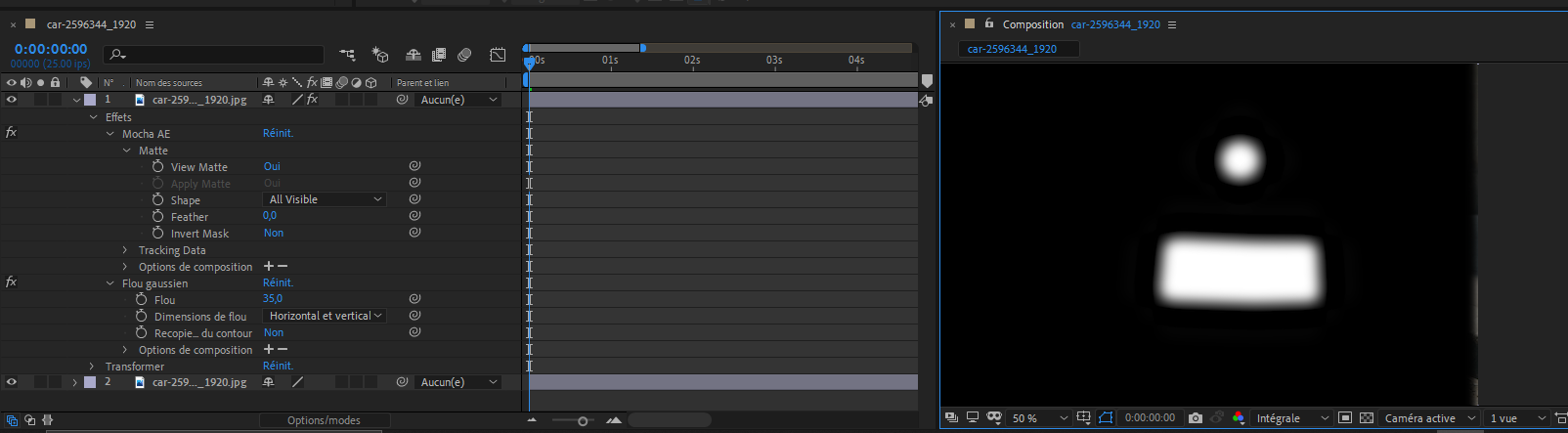The width and height of the screenshot is (1568, 433).
Task: Enable frame blending for all layers
Action: [x=439, y=56]
